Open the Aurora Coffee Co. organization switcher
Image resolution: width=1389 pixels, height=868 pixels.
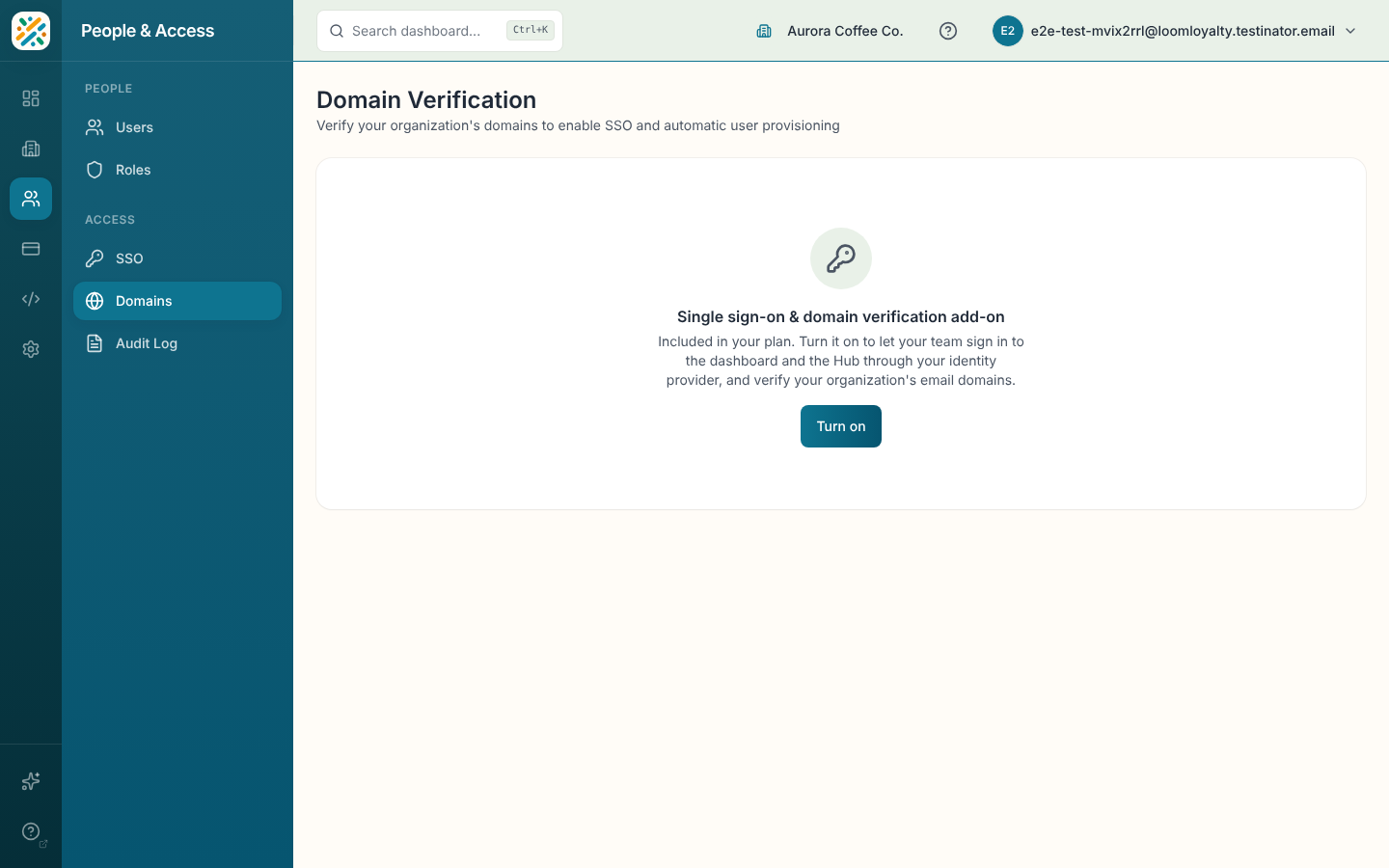click(x=830, y=31)
